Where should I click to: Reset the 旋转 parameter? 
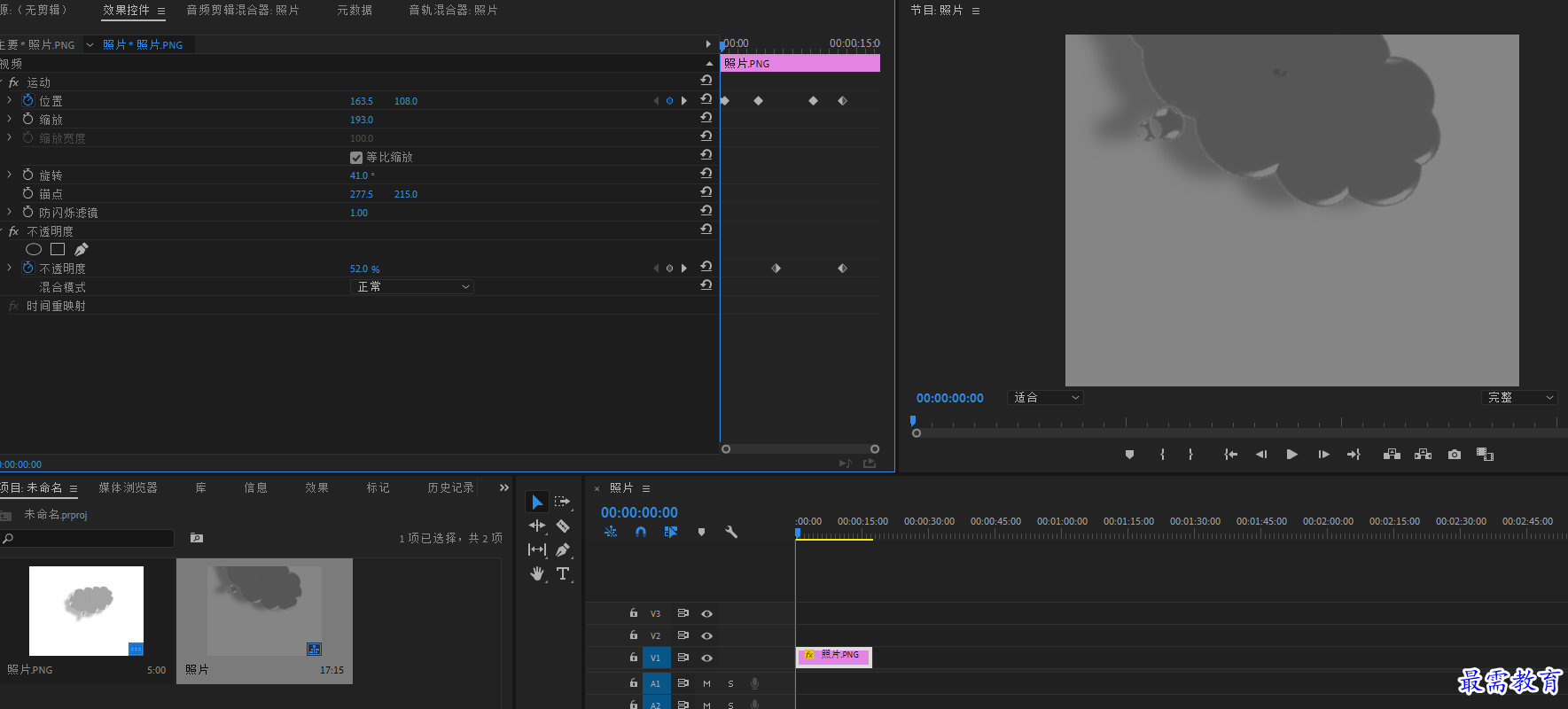706,175
